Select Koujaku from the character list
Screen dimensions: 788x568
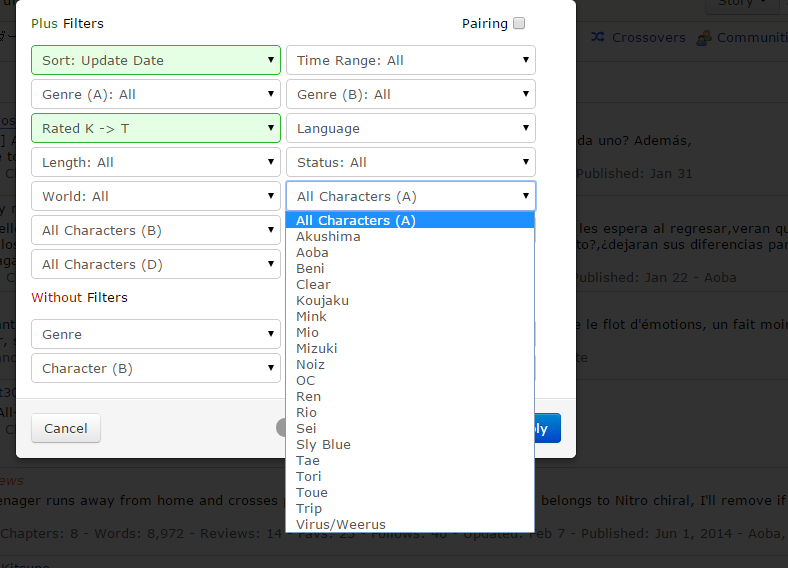click(x=322, y=300)
